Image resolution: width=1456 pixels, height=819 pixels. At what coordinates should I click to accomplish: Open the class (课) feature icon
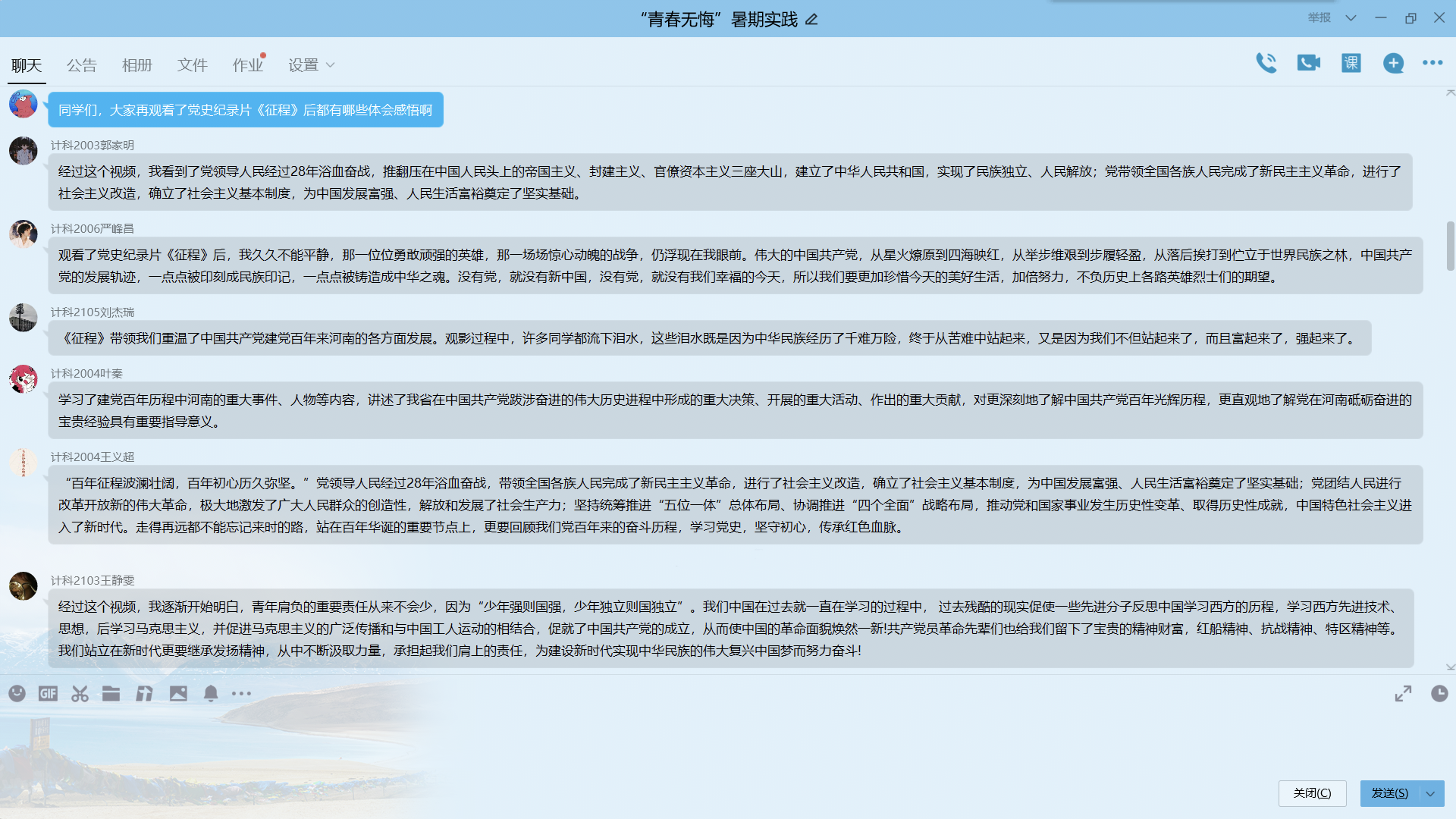click(x=1351, y=63)
